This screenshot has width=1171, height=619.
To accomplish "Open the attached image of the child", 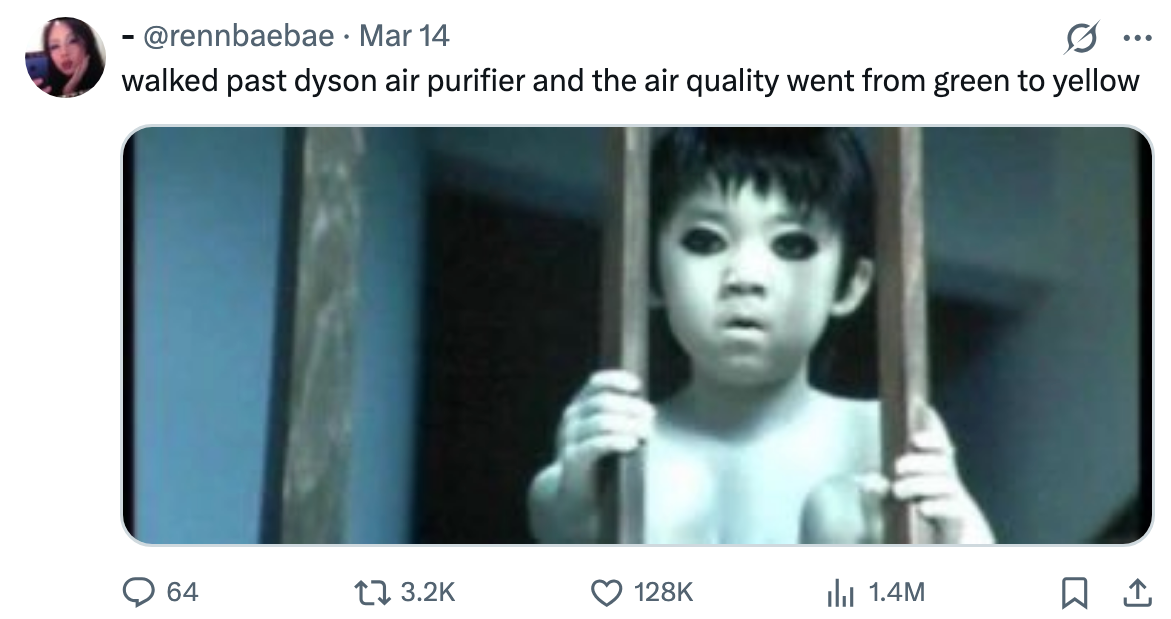I will (637, 335).
